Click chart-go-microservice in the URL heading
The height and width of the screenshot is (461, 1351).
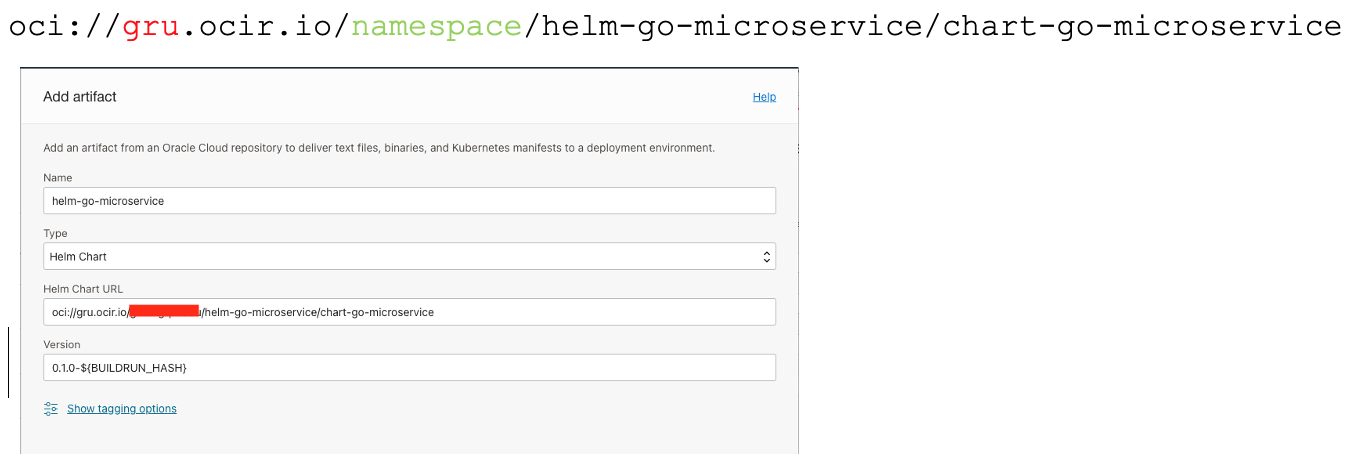pos(1142,26)
